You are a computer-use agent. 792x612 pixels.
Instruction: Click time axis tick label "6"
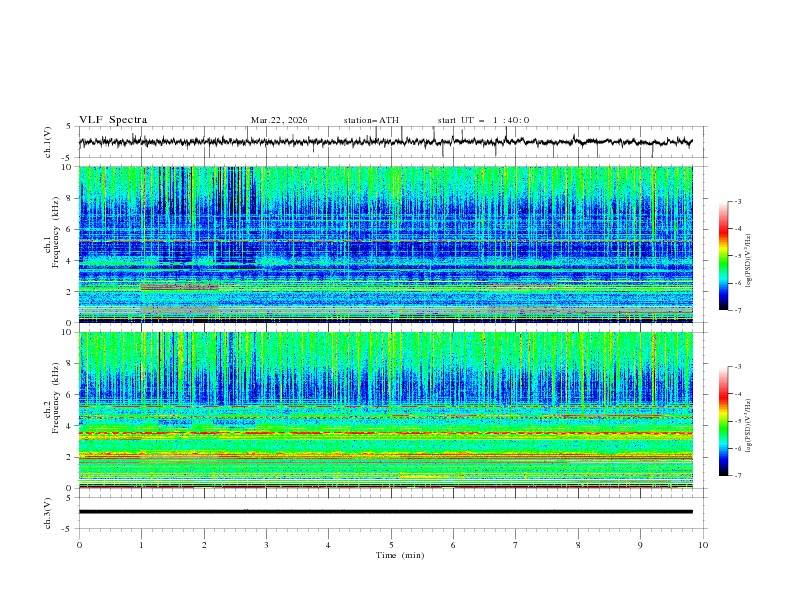(453, 545)
